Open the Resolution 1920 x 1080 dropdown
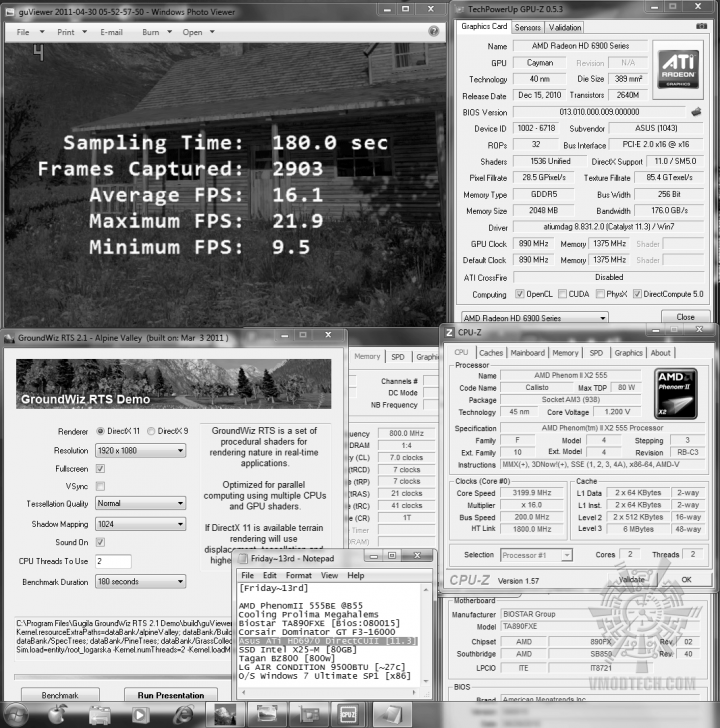This screenshot has height=728, width=720. click(141, 450)
